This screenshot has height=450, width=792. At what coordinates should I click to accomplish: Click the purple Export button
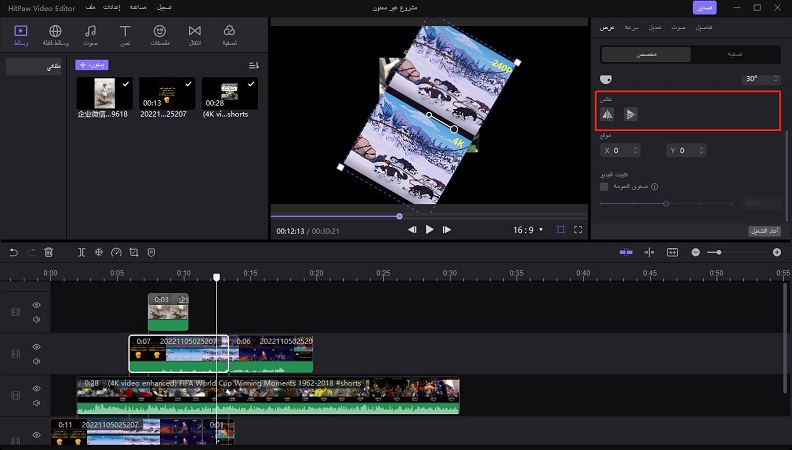pos(704,8)
